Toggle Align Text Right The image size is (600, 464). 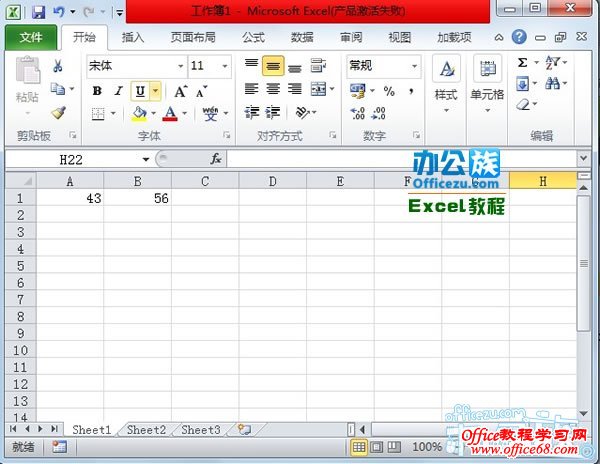295,89
